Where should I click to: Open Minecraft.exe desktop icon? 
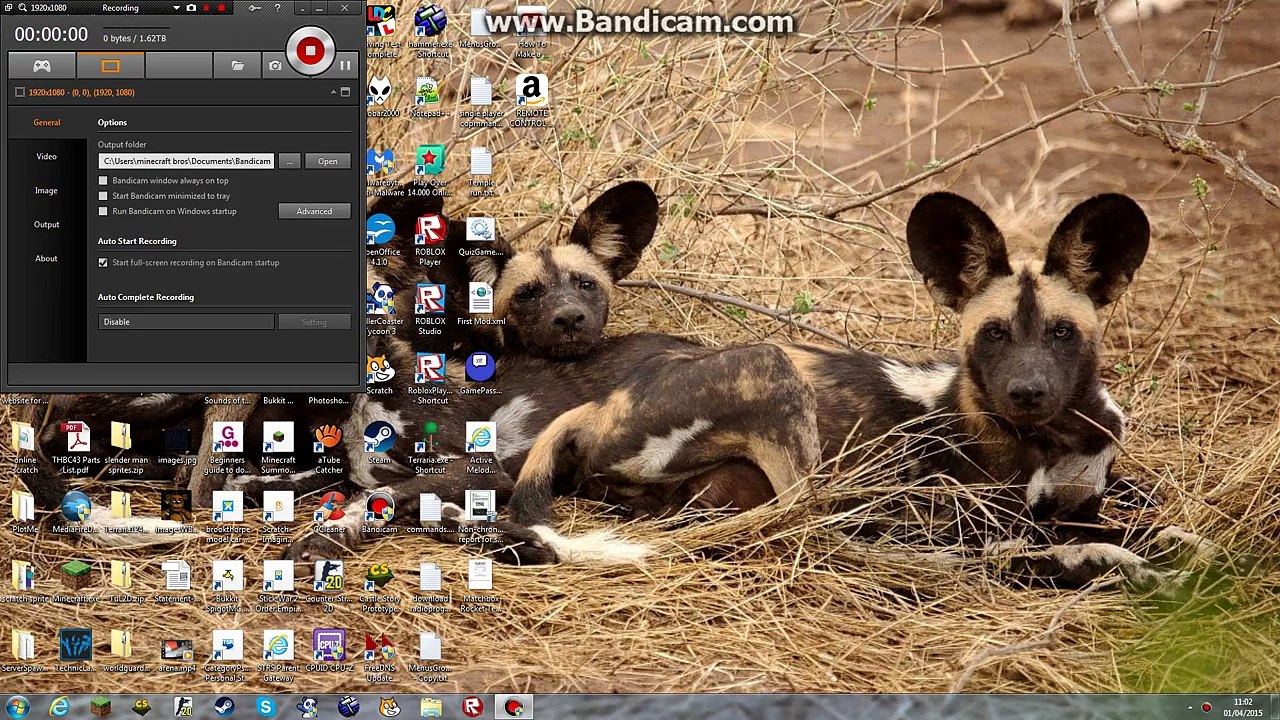[76, 581]
